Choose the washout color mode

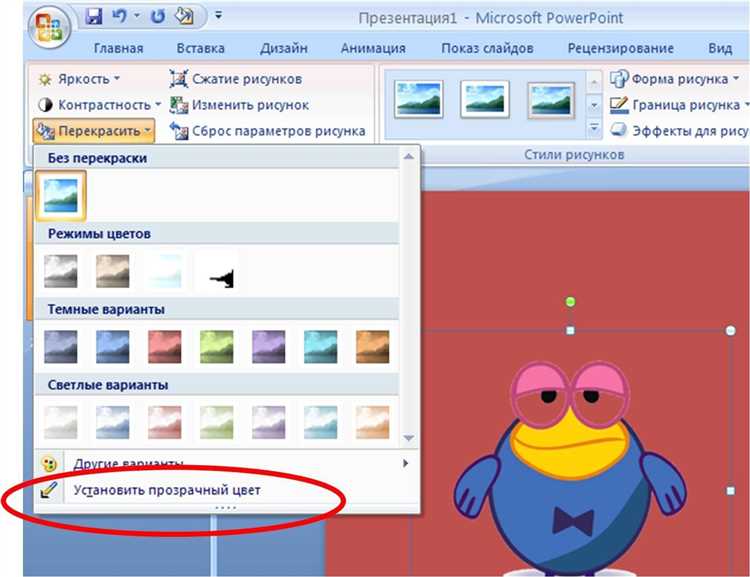[165, 271]
